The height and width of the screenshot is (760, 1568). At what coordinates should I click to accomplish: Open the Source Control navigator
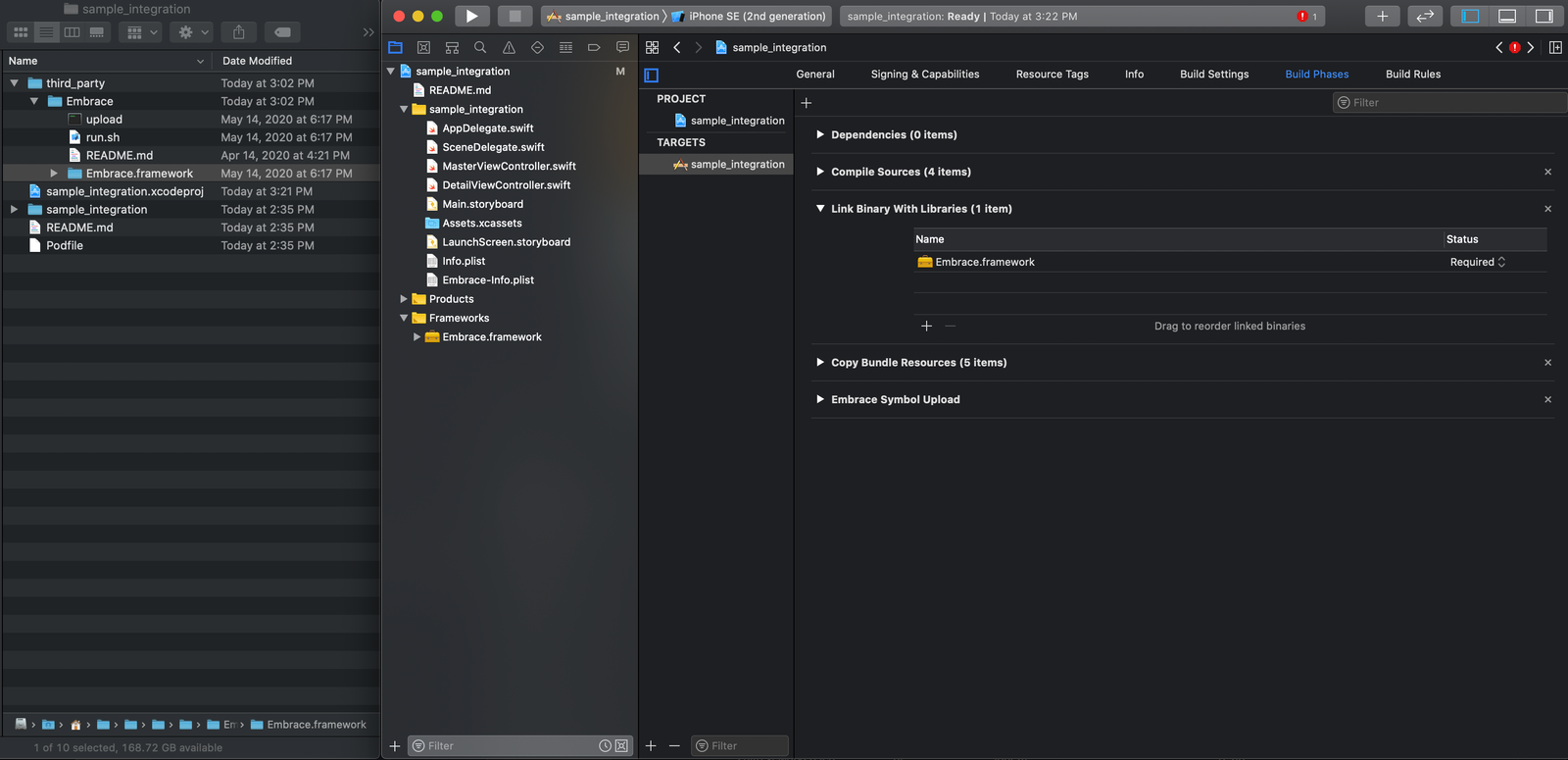click(x=423, y=47)
